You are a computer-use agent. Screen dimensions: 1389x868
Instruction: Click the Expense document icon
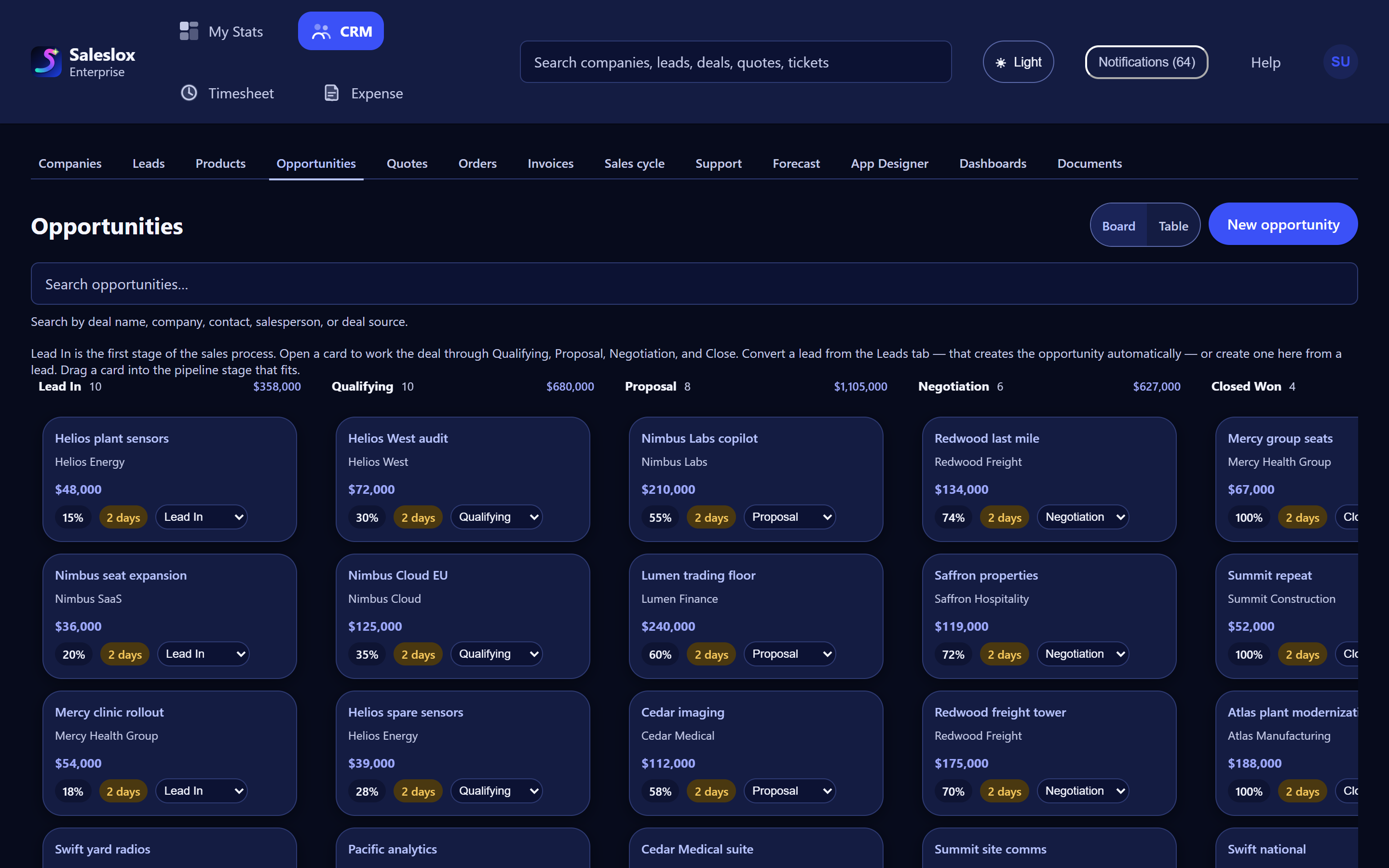(332, 93)
